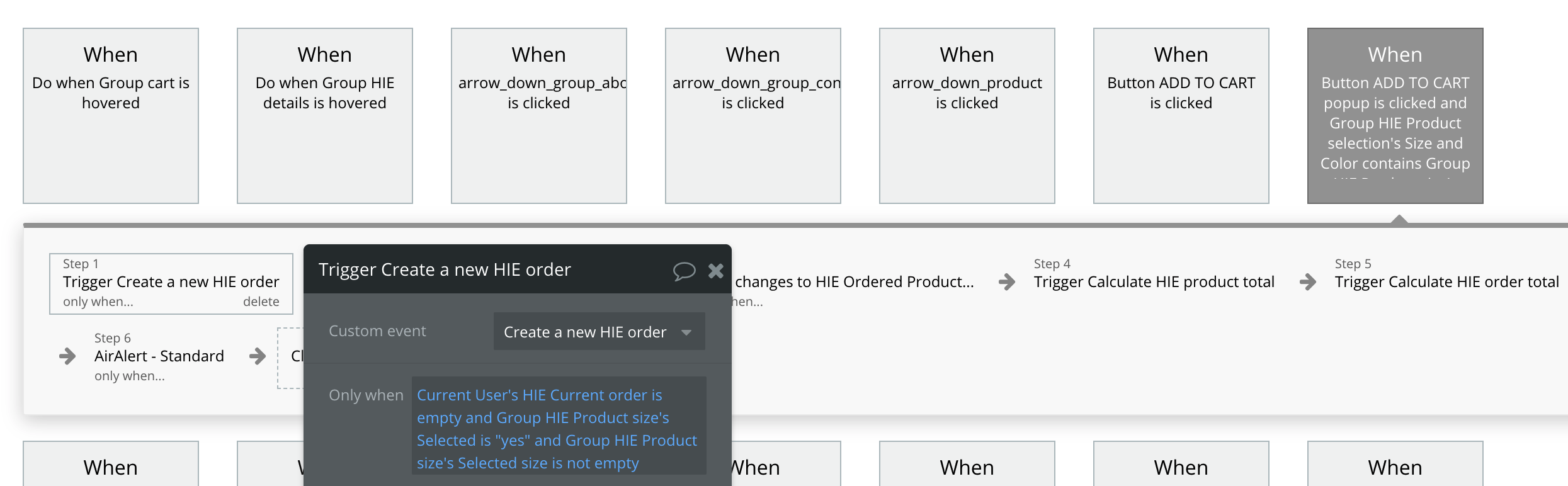
Task: Select the ADD TO CART popup event
Action: [1395, 116]
